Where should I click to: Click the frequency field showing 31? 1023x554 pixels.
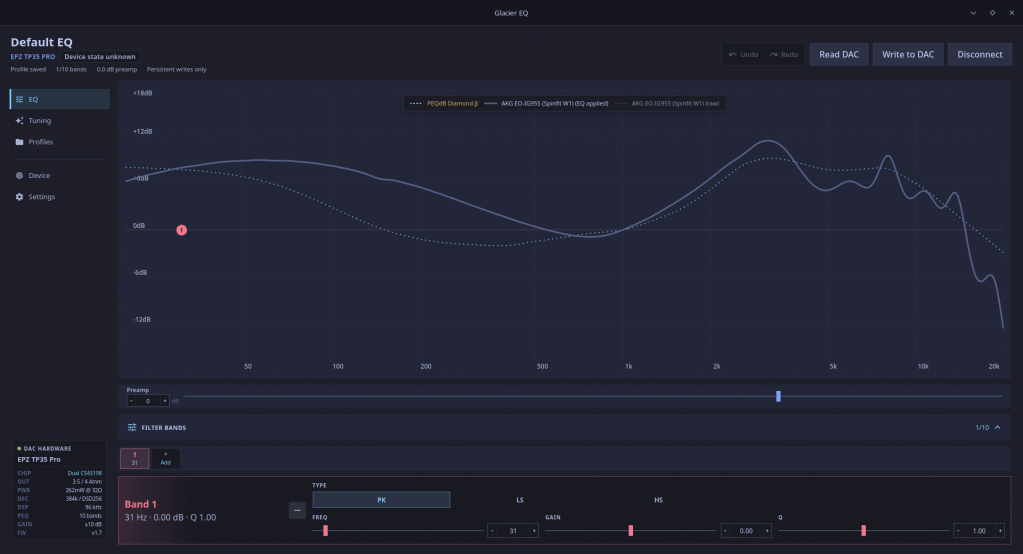(x=513, y=531)
